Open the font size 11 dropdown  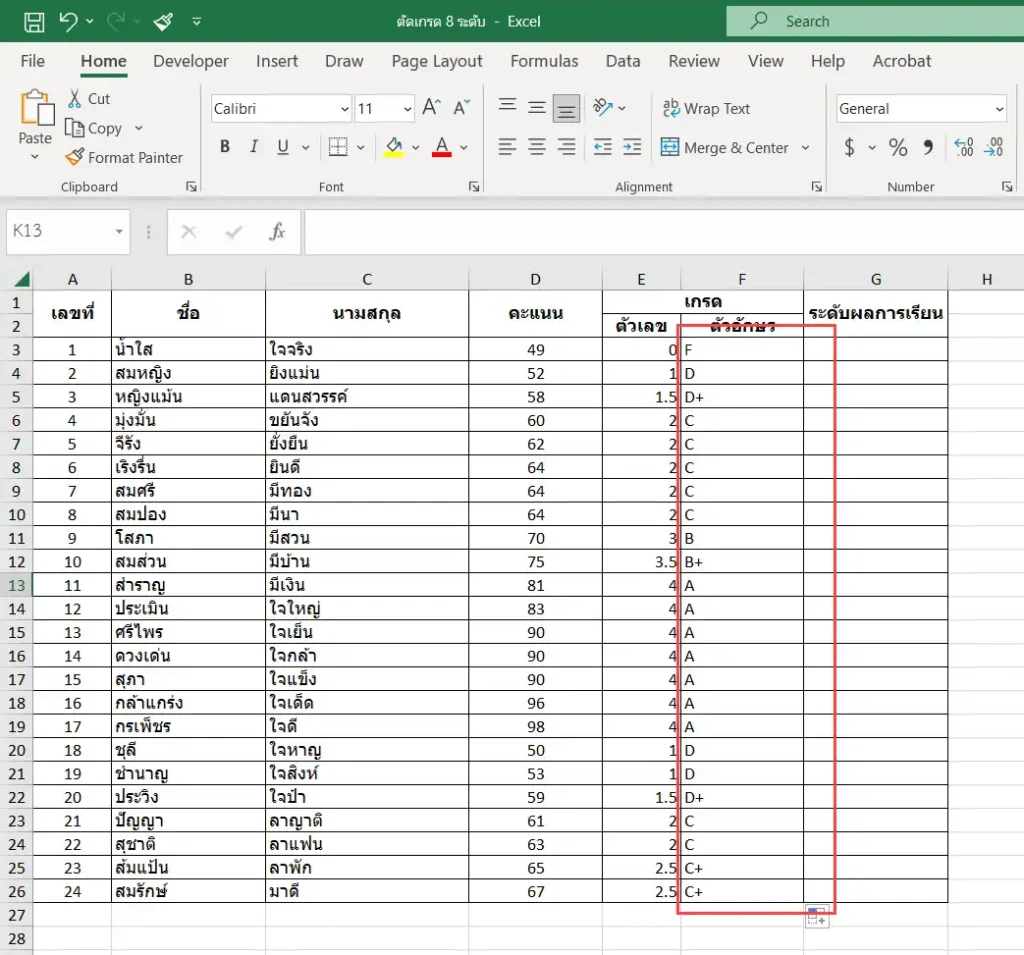point(408,109)
